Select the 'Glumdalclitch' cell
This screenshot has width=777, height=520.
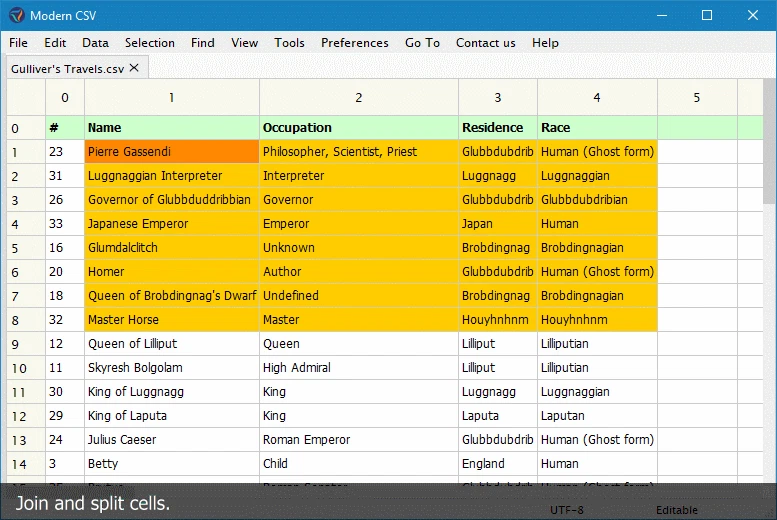pos(172,248)
